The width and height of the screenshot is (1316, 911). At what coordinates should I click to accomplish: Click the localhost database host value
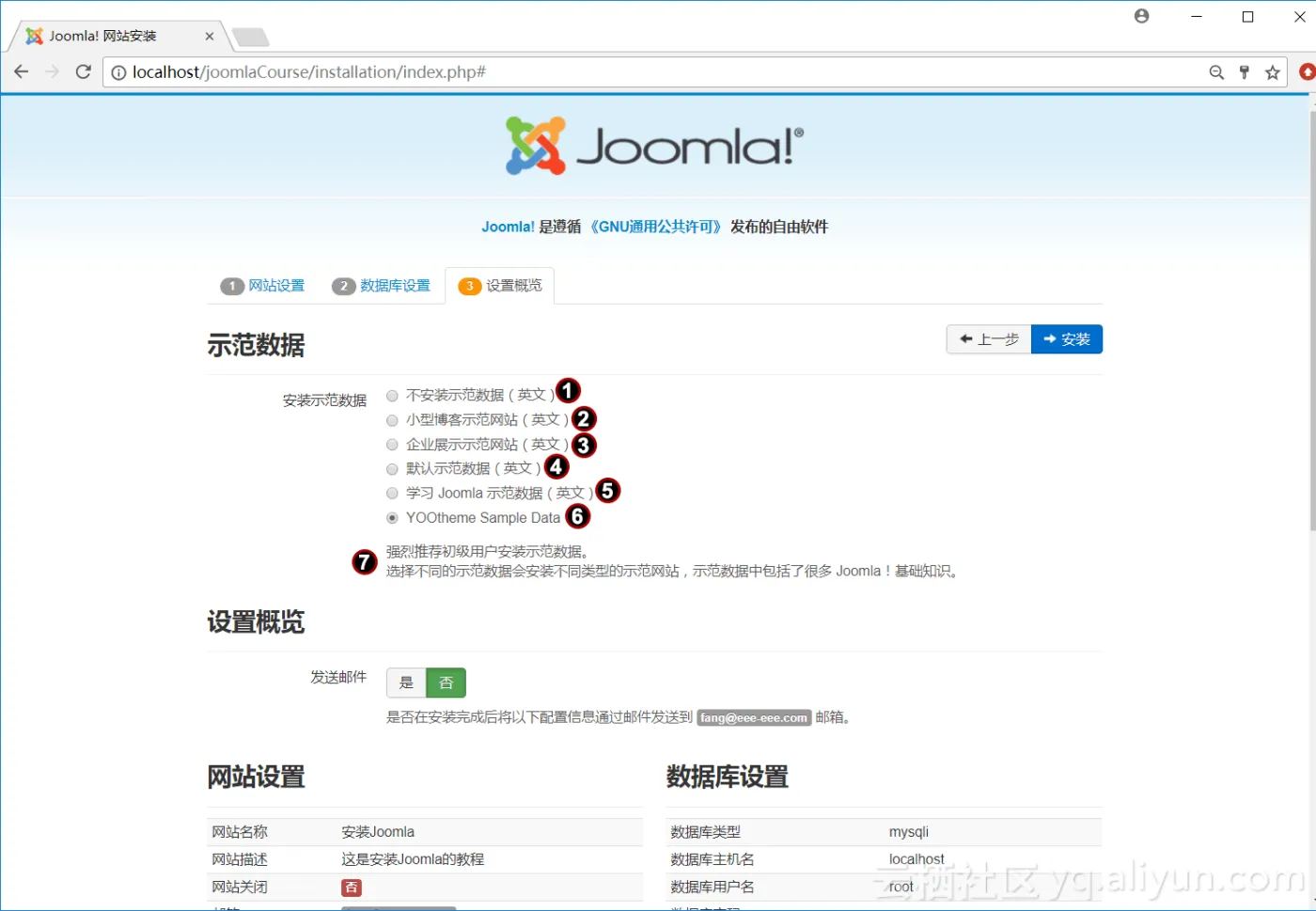click(916, 859)
